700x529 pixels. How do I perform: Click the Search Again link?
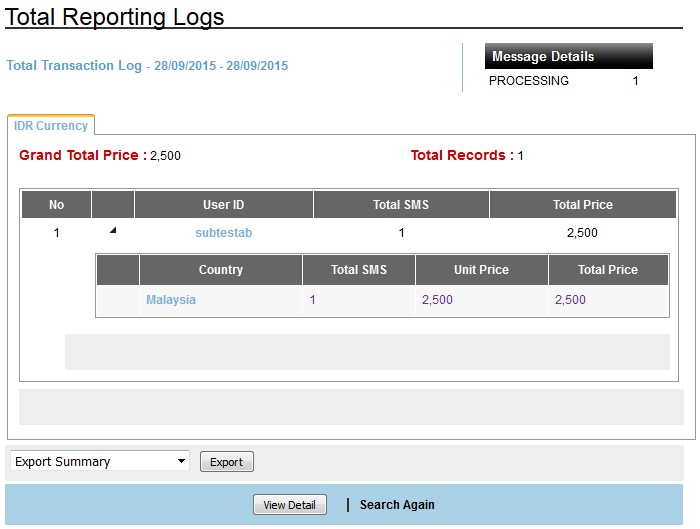point(397,504)
